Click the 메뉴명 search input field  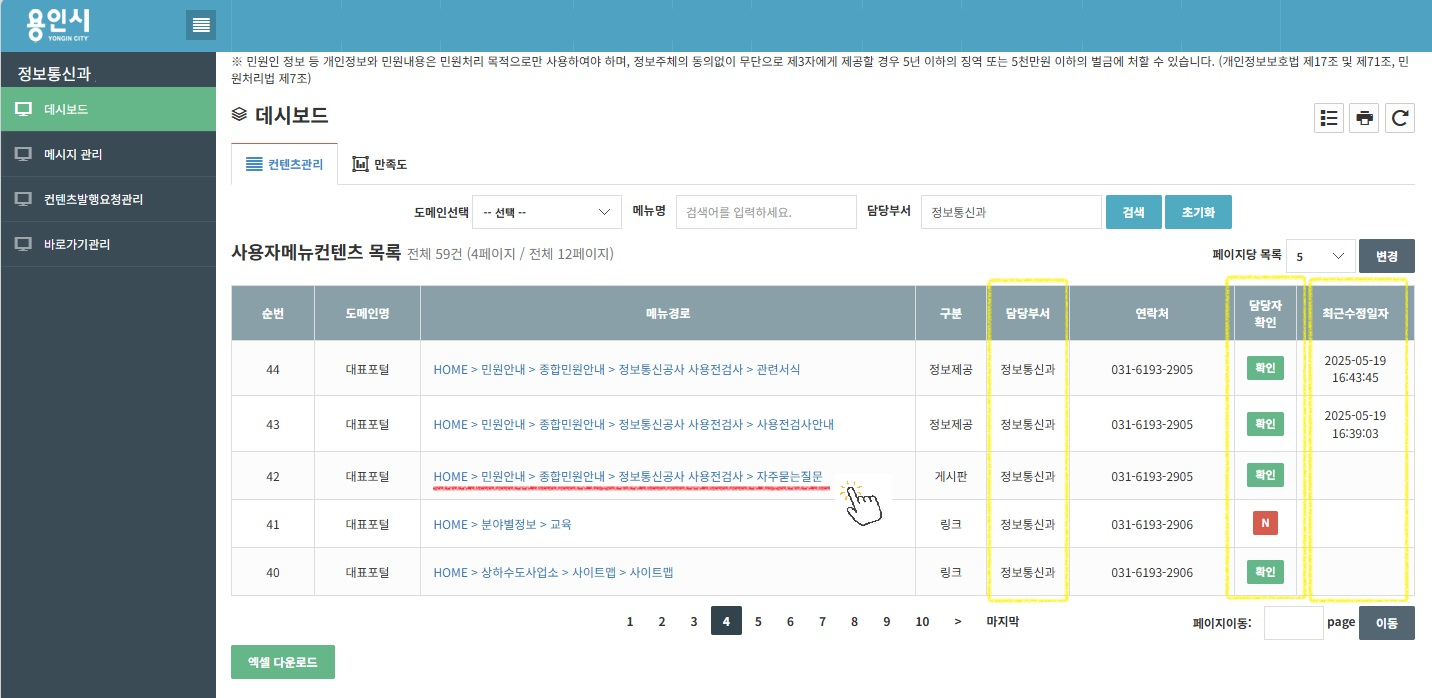coord(766,212)
